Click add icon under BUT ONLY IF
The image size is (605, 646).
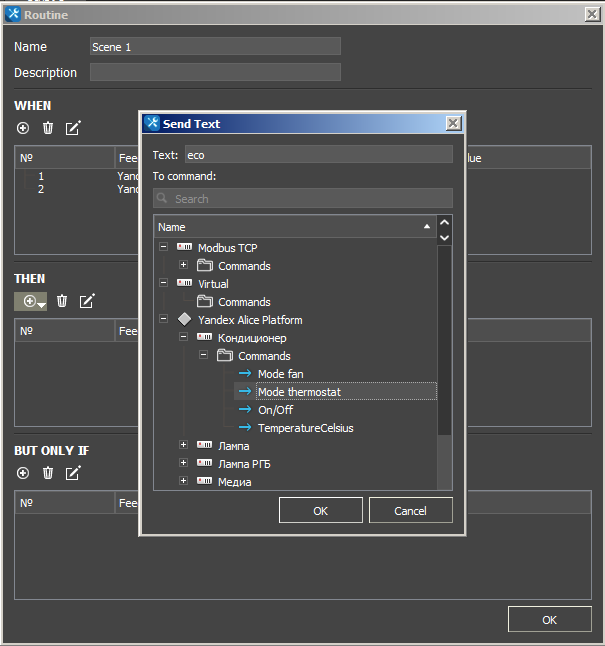tap(23, 473)
